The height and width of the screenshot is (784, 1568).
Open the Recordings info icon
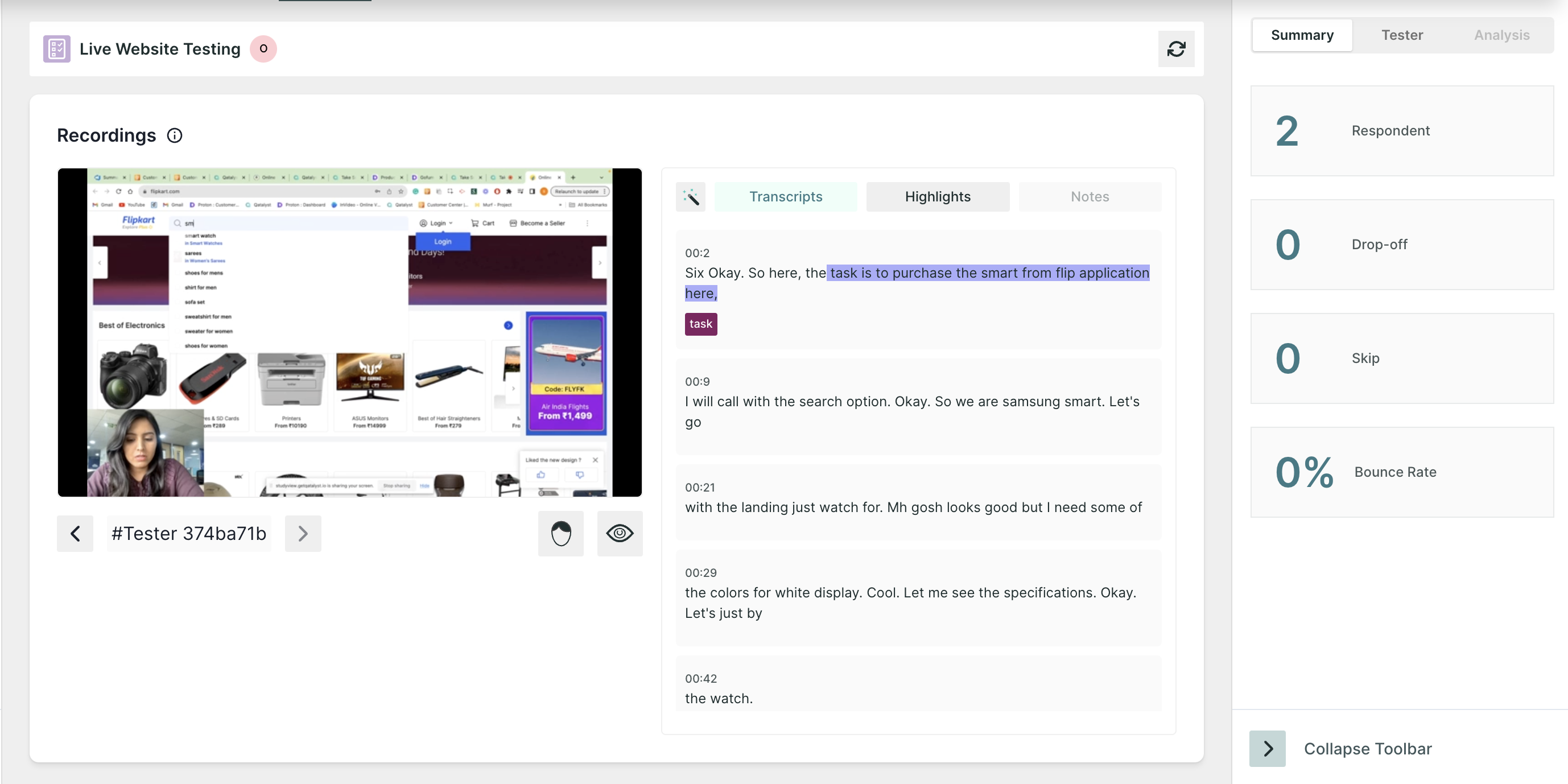175,135
